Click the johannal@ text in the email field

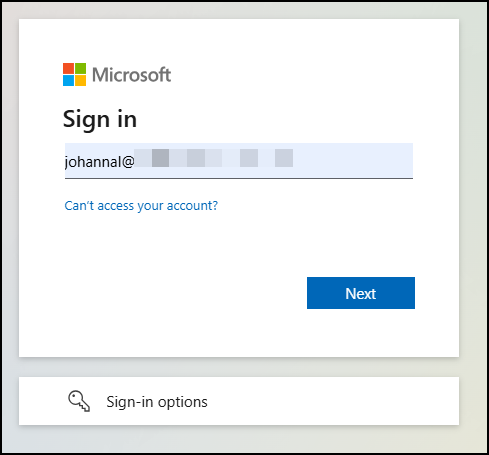[x=99, y=162]
